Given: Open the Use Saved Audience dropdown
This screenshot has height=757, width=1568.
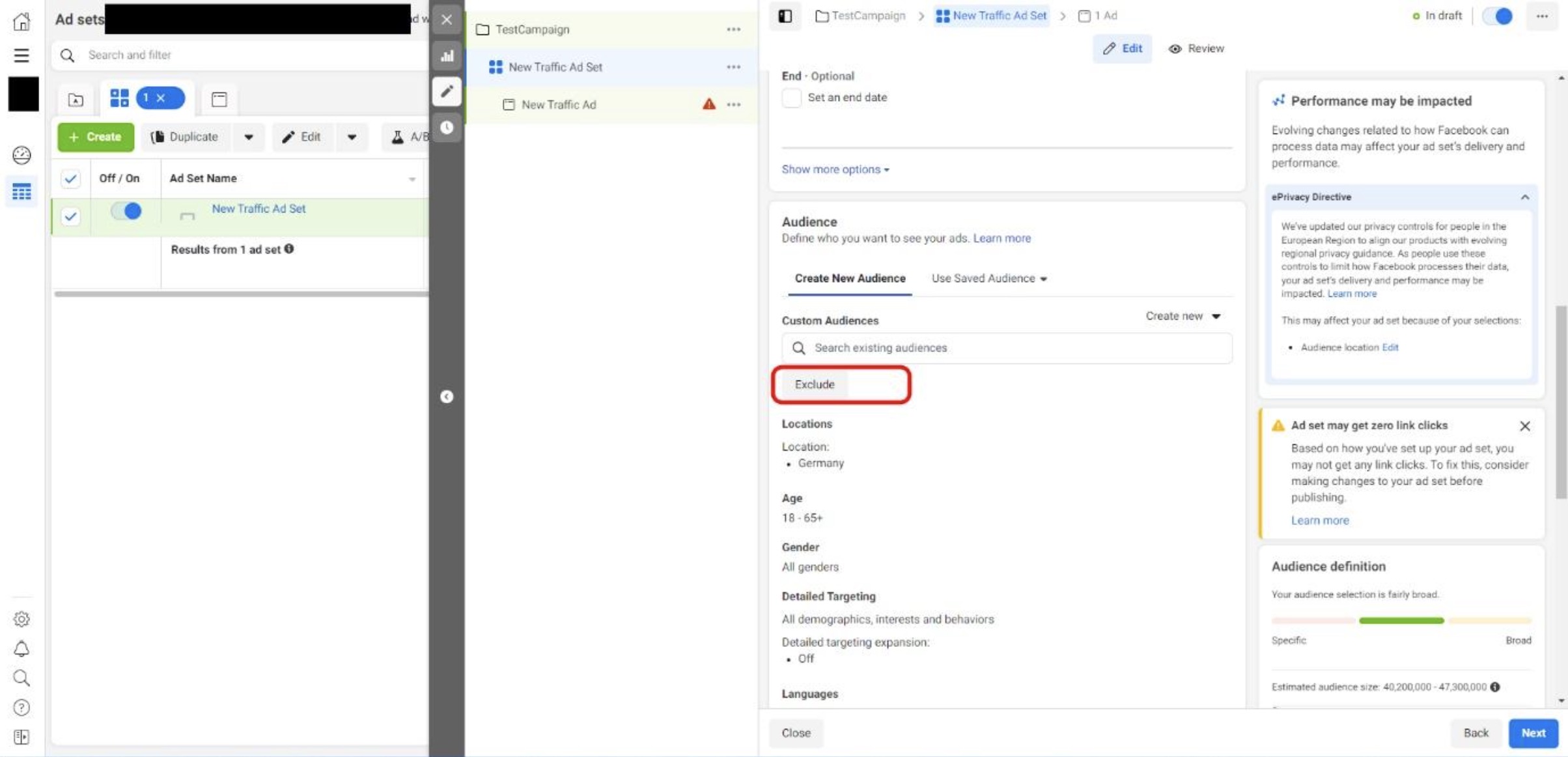Looking at the screenshot, I should coord(989,278).
